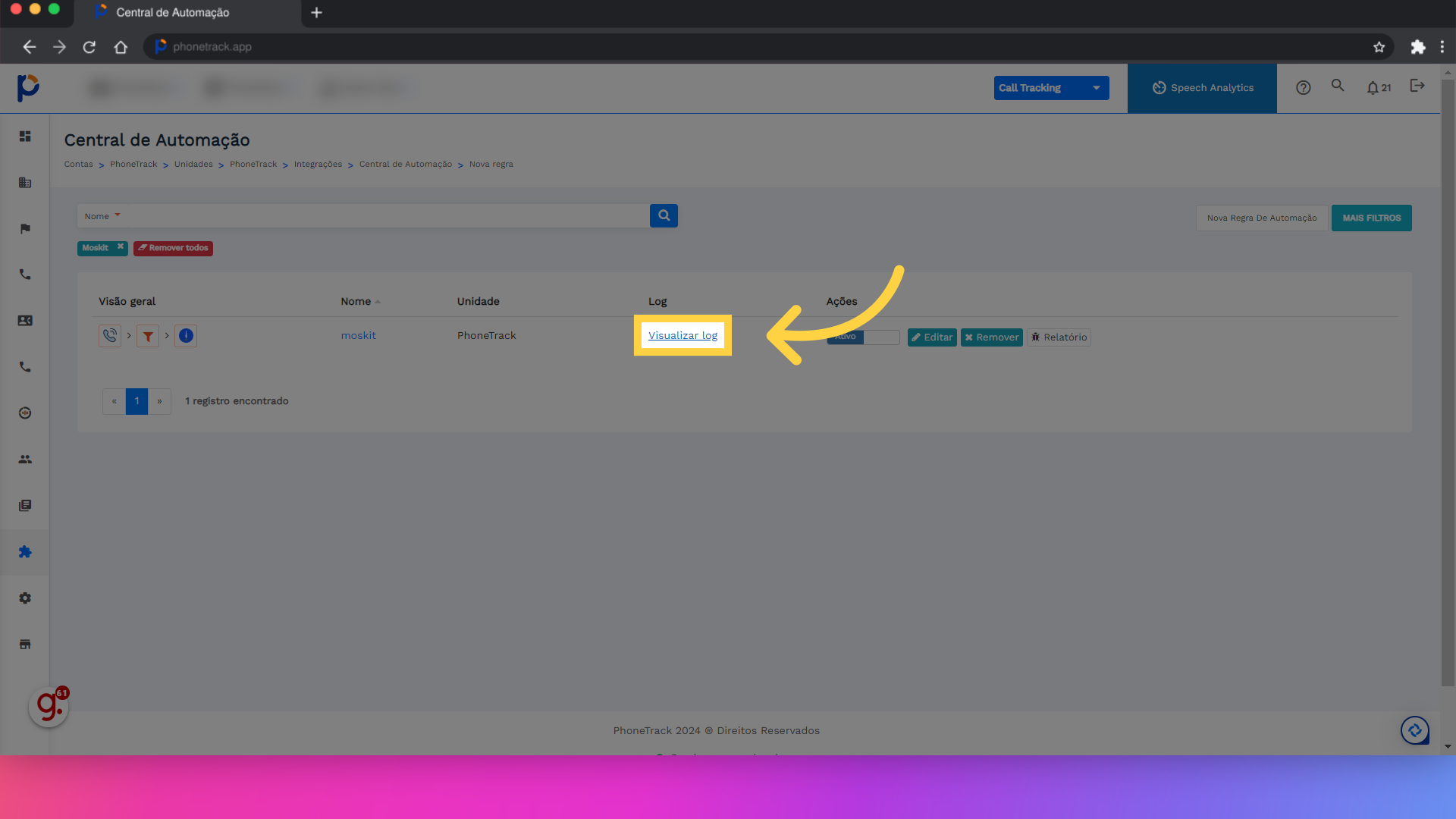Click the logout exit icon
This screenshot has height=819, width=1456.
click(1417, 86)
